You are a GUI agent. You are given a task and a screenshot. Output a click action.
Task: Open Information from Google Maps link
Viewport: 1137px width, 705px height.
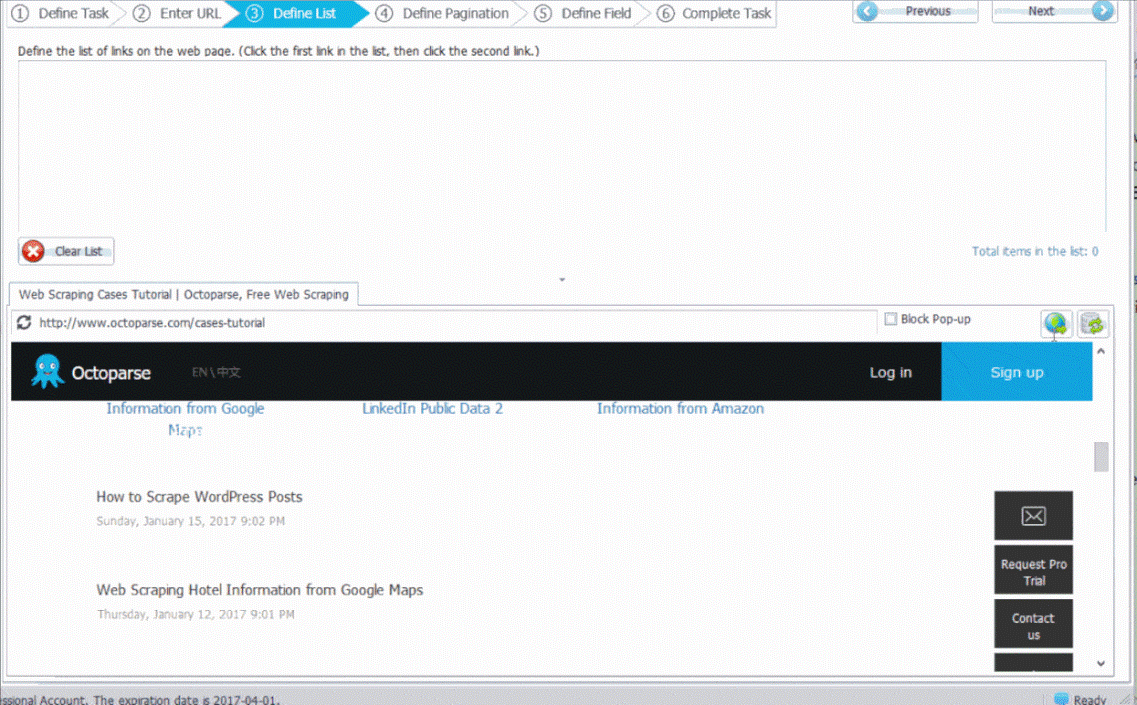[x=185, y=419]
